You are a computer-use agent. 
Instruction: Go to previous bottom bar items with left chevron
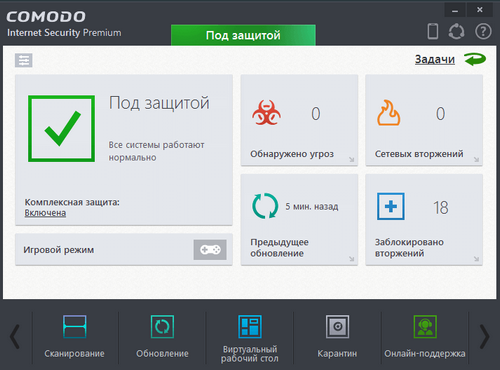pyautogui.click(x=15, y=337)
